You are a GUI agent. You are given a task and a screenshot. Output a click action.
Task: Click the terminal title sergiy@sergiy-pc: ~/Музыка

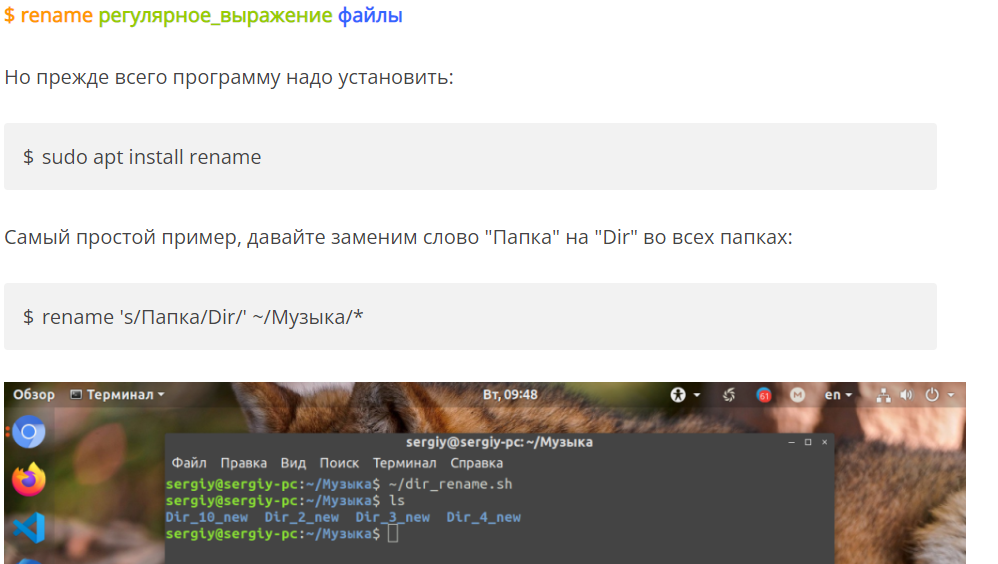click(499, 442)
